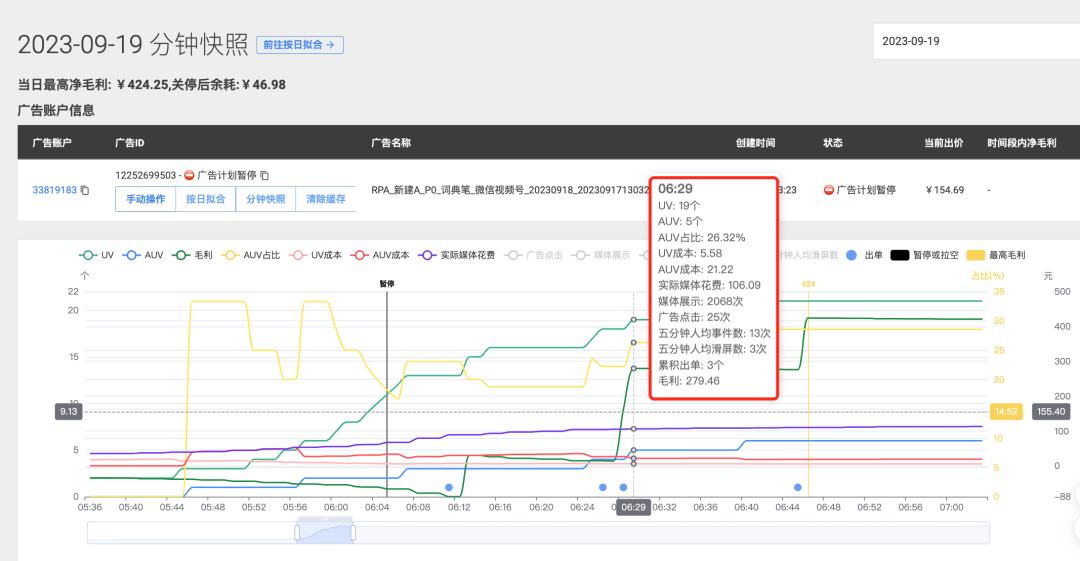Enable the greyed-out 媒体展示 legend series

click(x=600, y=255)
